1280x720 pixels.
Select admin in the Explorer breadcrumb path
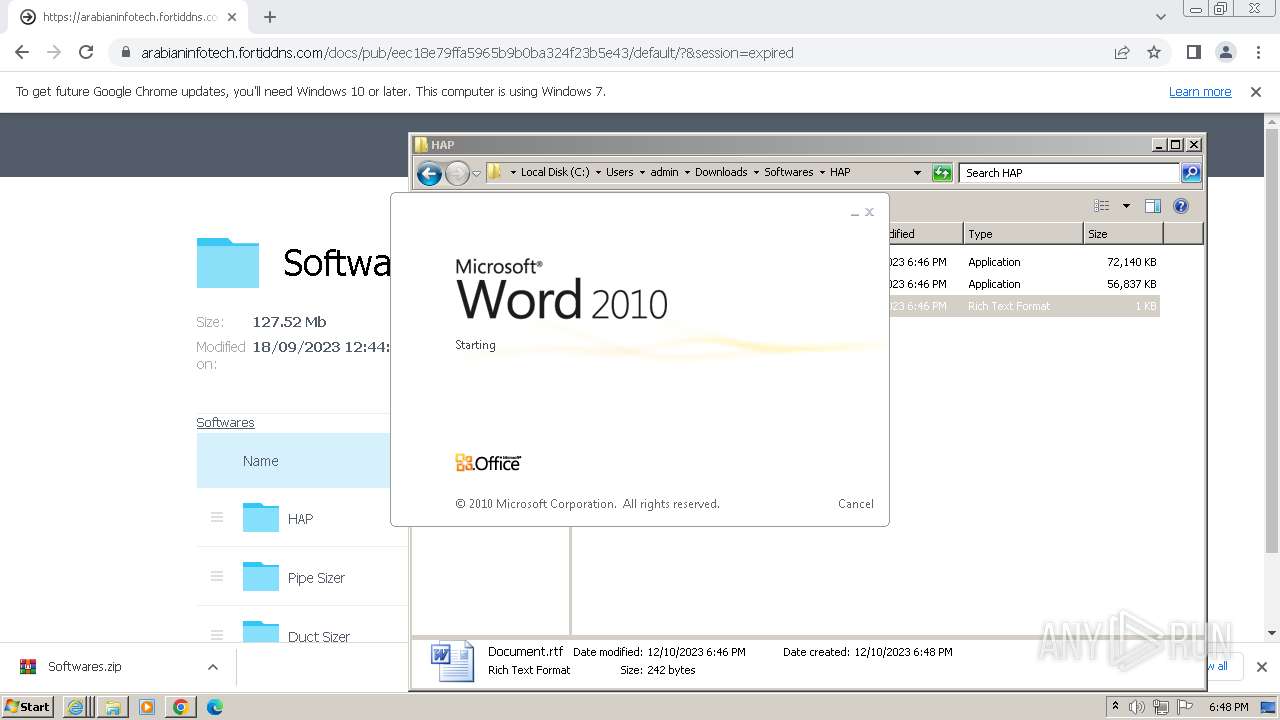[x=664, y=172]
